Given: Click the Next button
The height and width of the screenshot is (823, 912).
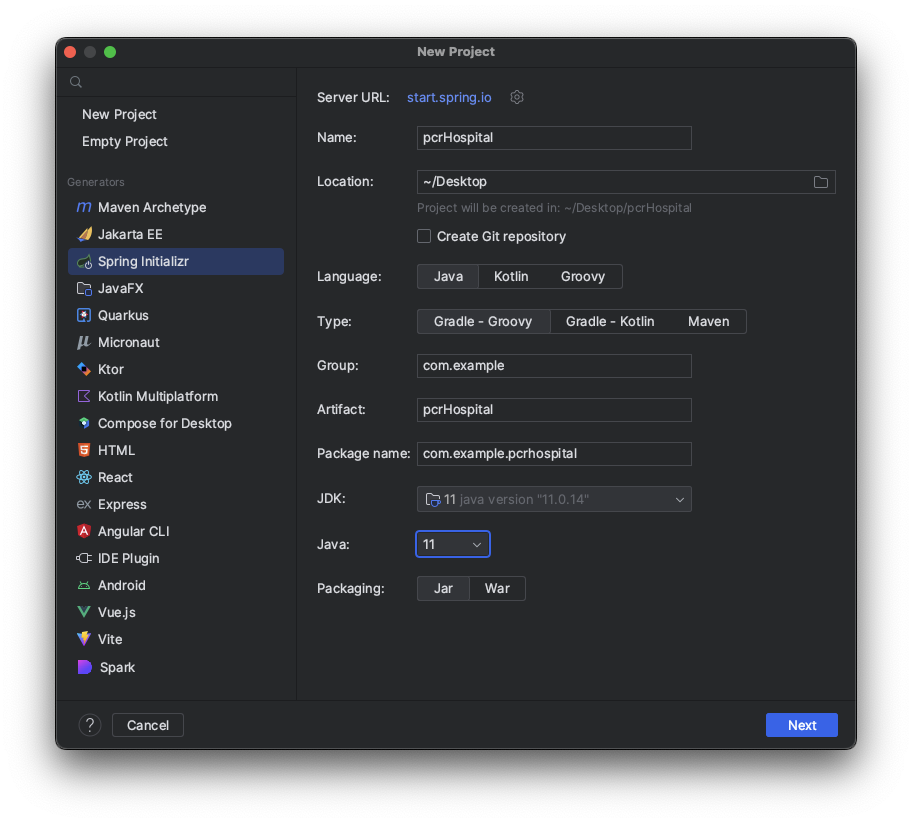Looking at the screenshot, I should [801, 725].
